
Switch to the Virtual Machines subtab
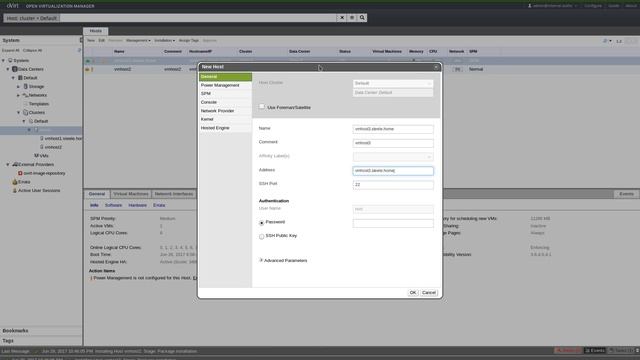131,194
